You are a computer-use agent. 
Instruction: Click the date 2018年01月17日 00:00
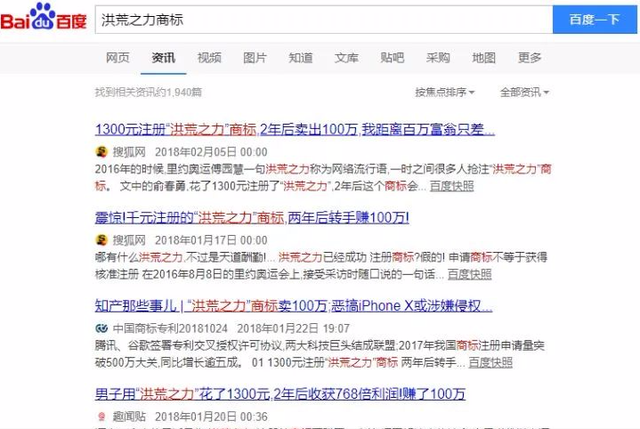pos(211,240)
